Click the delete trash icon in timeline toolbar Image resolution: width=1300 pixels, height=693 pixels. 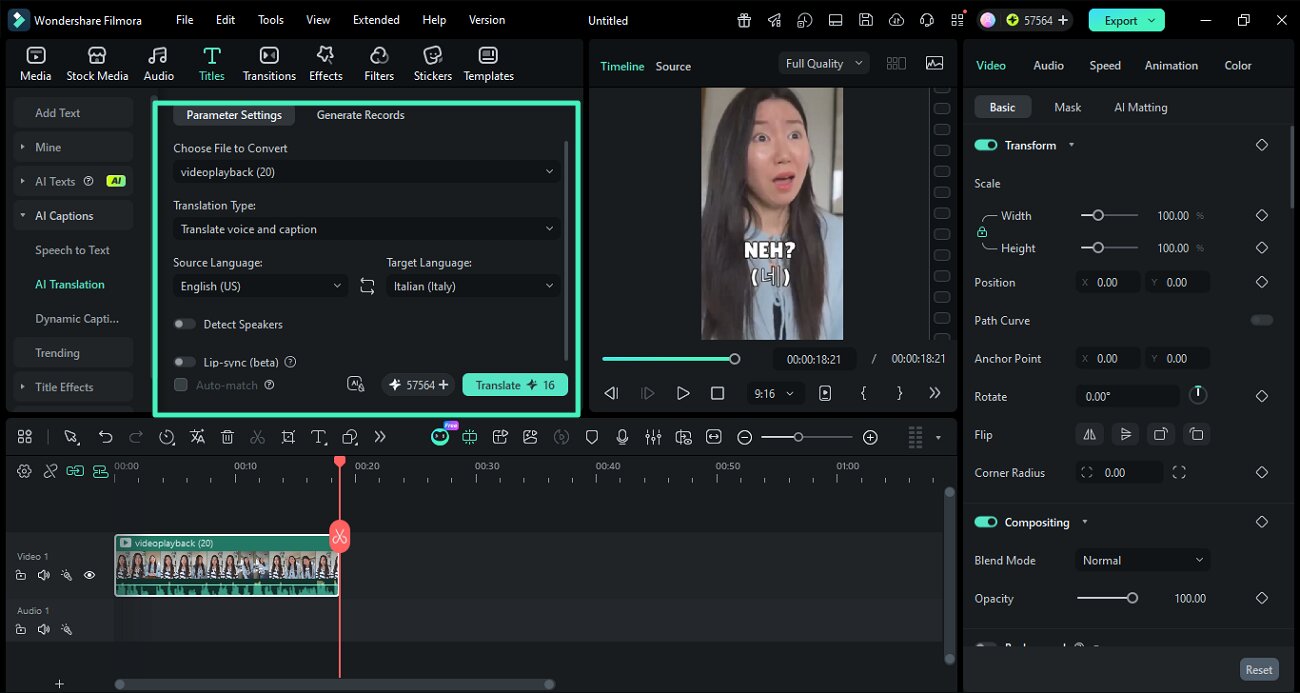pos(227,437)
